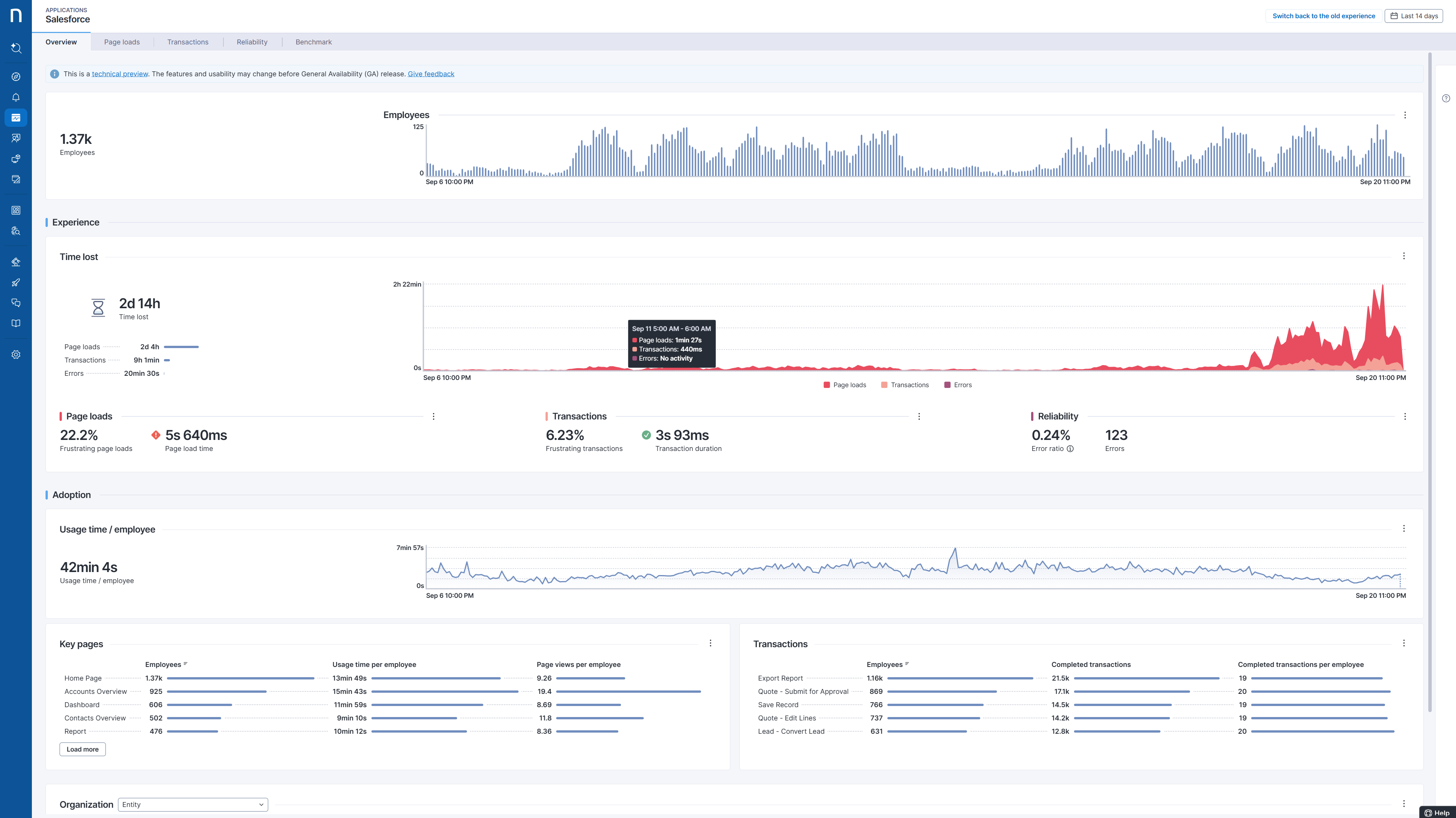This screenshot has width=1456, height=818.
Task: Click Load more under Key pages
Action: click(83, 750)
